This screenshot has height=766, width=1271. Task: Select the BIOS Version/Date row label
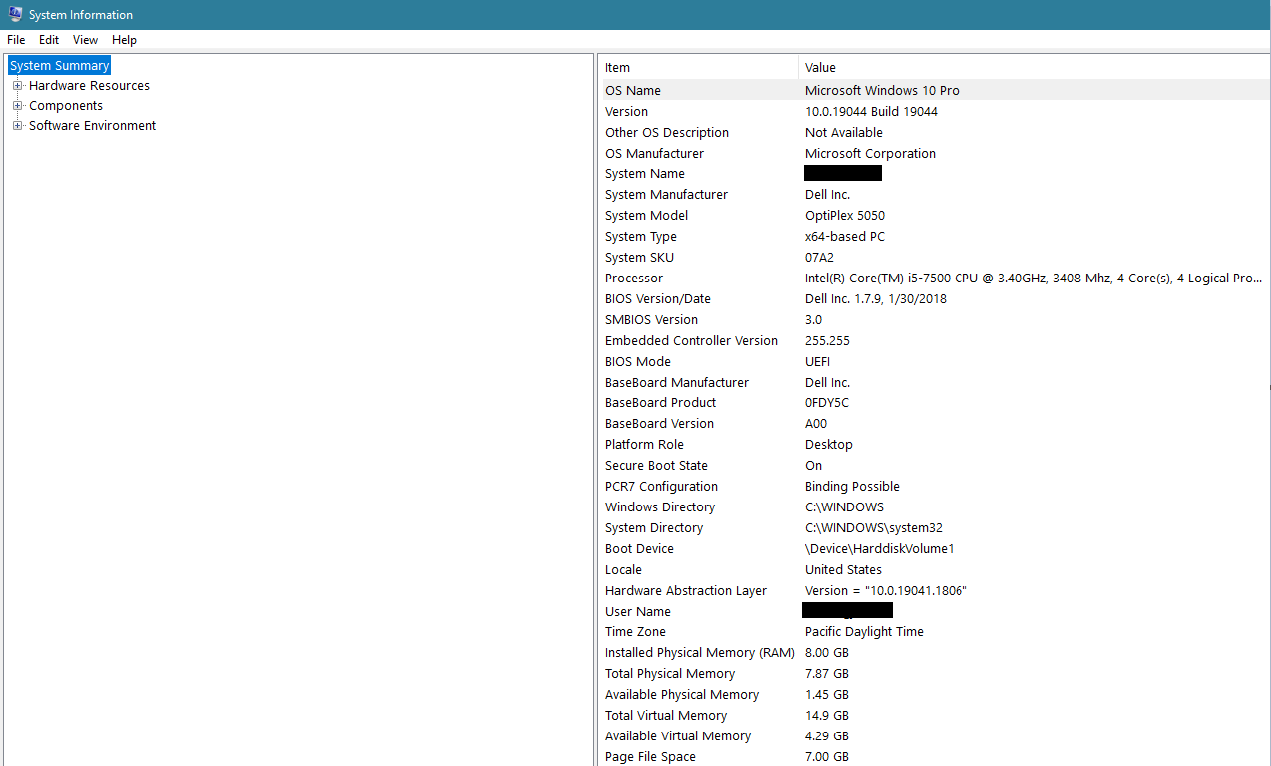click(658, 299)
